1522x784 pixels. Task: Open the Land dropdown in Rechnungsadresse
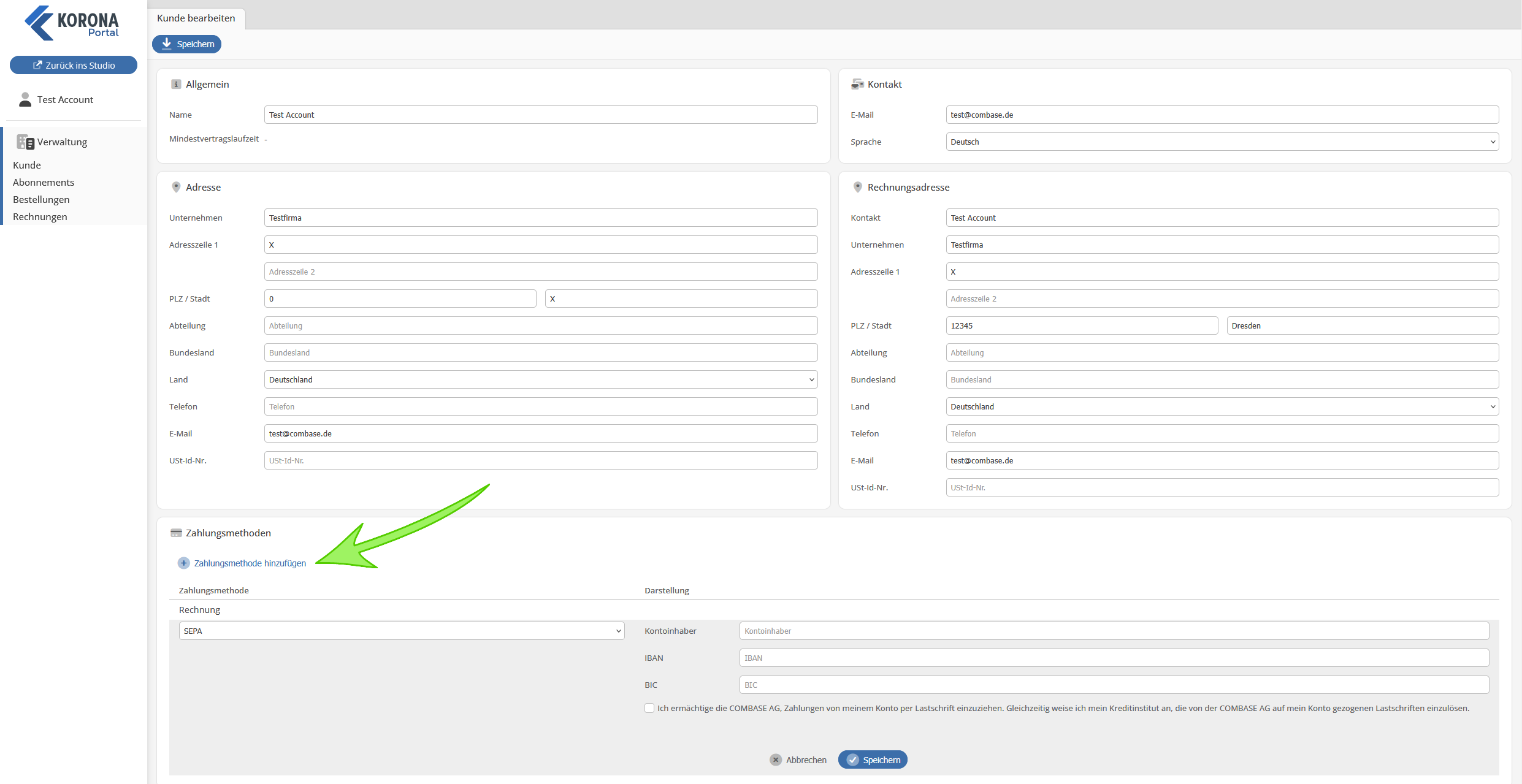1222,406
